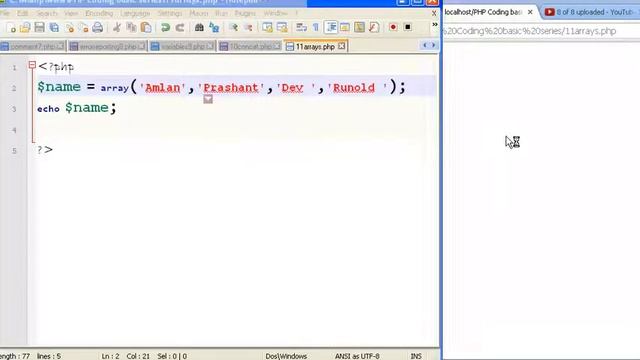Click 'Ln : 2' in status bar

(110, 356)
